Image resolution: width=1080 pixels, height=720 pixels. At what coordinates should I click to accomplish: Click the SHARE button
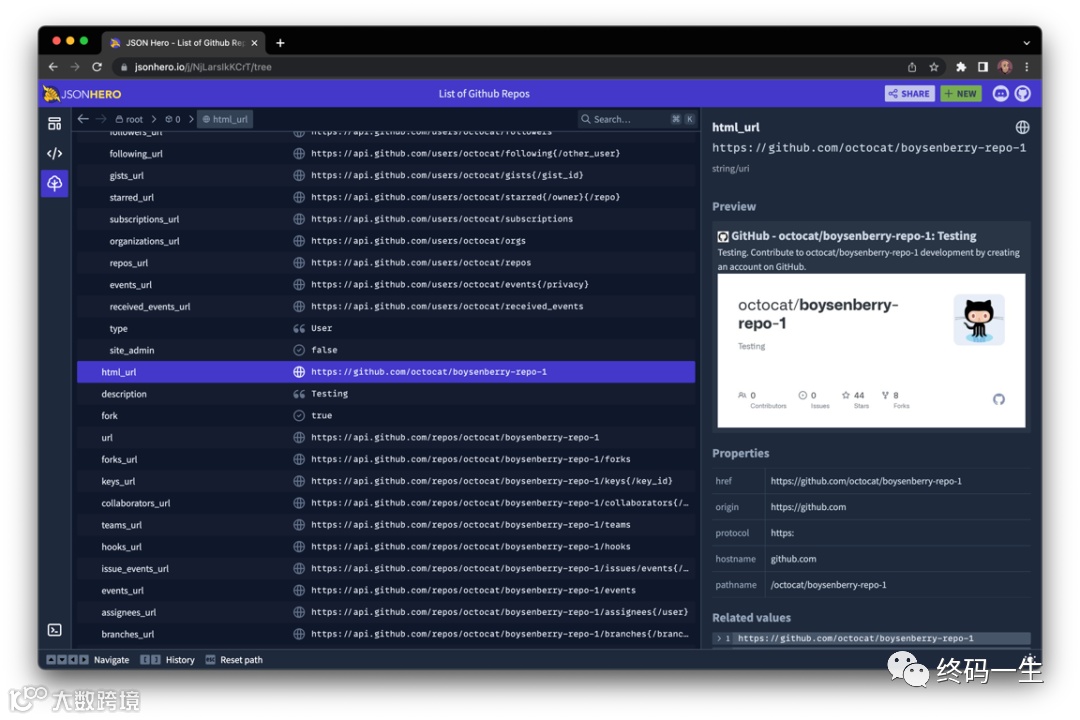(909, 94)
